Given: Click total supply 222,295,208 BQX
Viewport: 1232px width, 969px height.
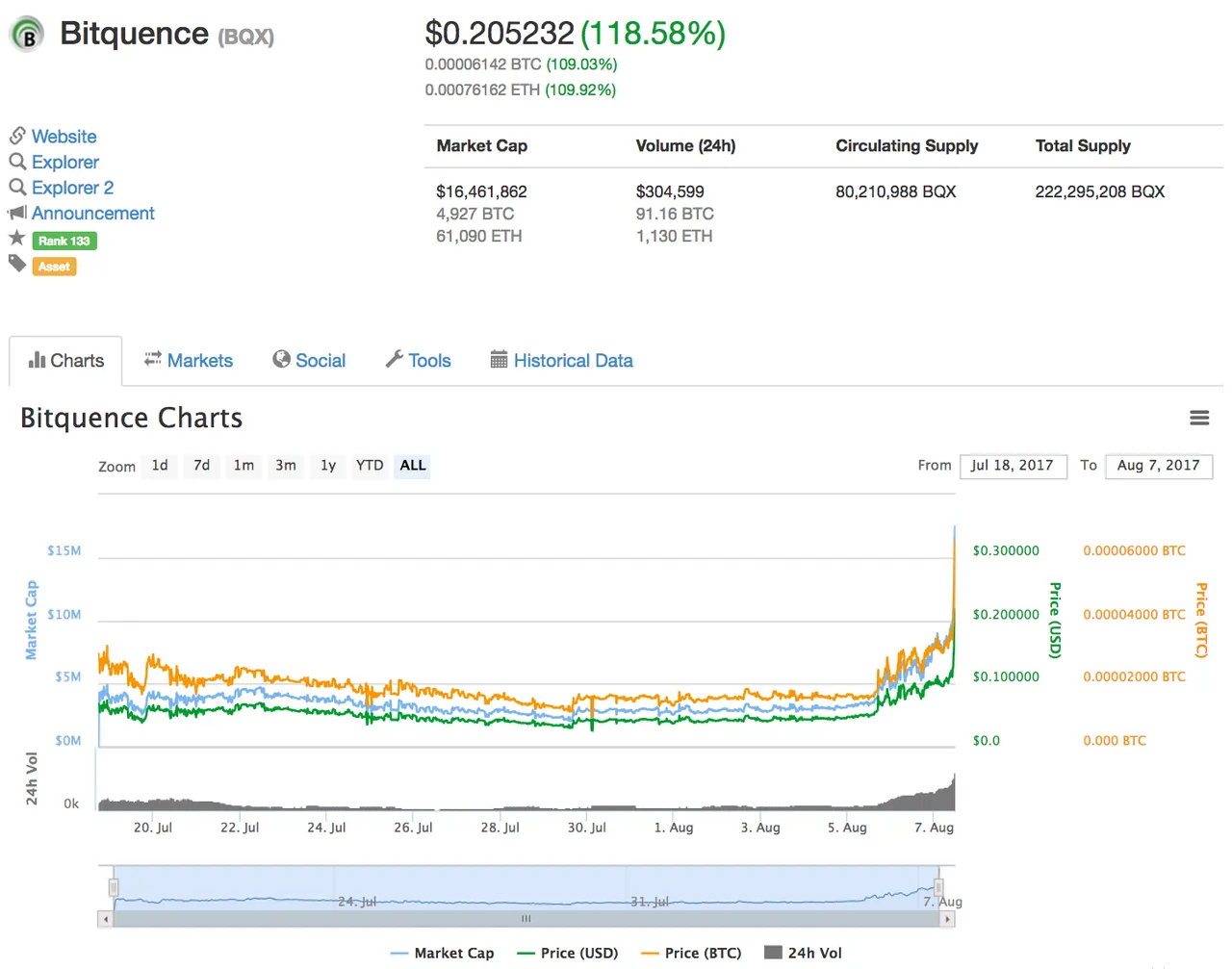Looking at the screenshot, I should (1100, 191).
